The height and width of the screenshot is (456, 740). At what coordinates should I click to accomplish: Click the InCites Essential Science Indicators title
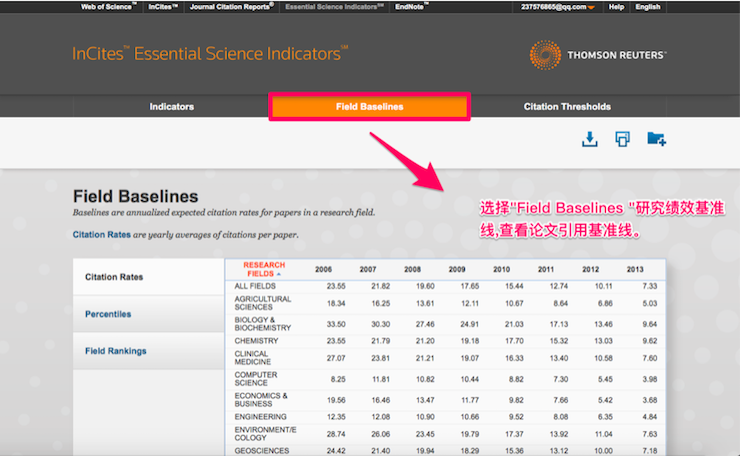tap(210, 54)
